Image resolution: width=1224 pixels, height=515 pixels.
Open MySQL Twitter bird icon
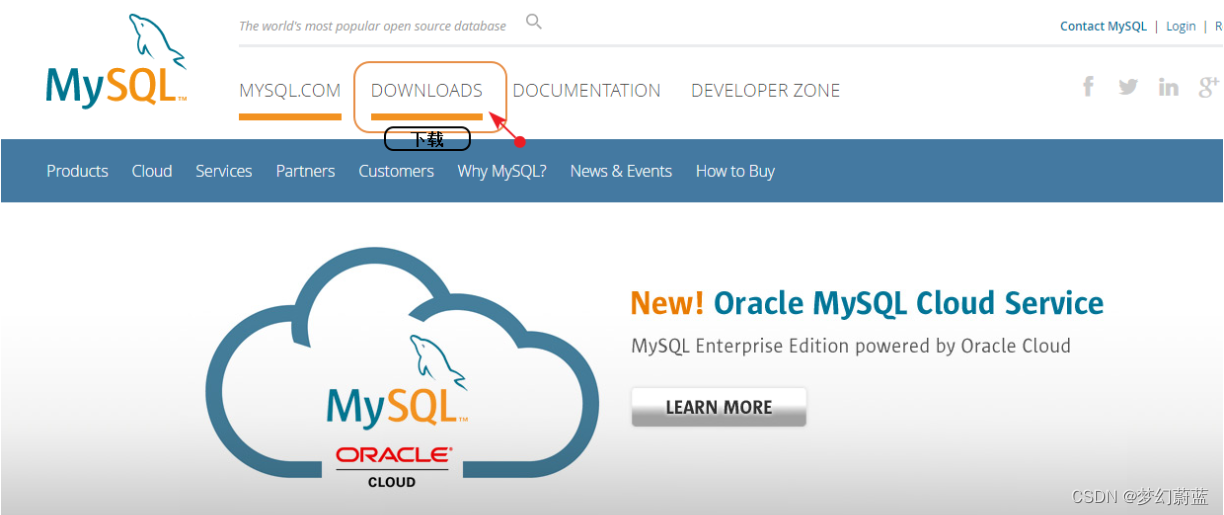[x=1128, y=87]
